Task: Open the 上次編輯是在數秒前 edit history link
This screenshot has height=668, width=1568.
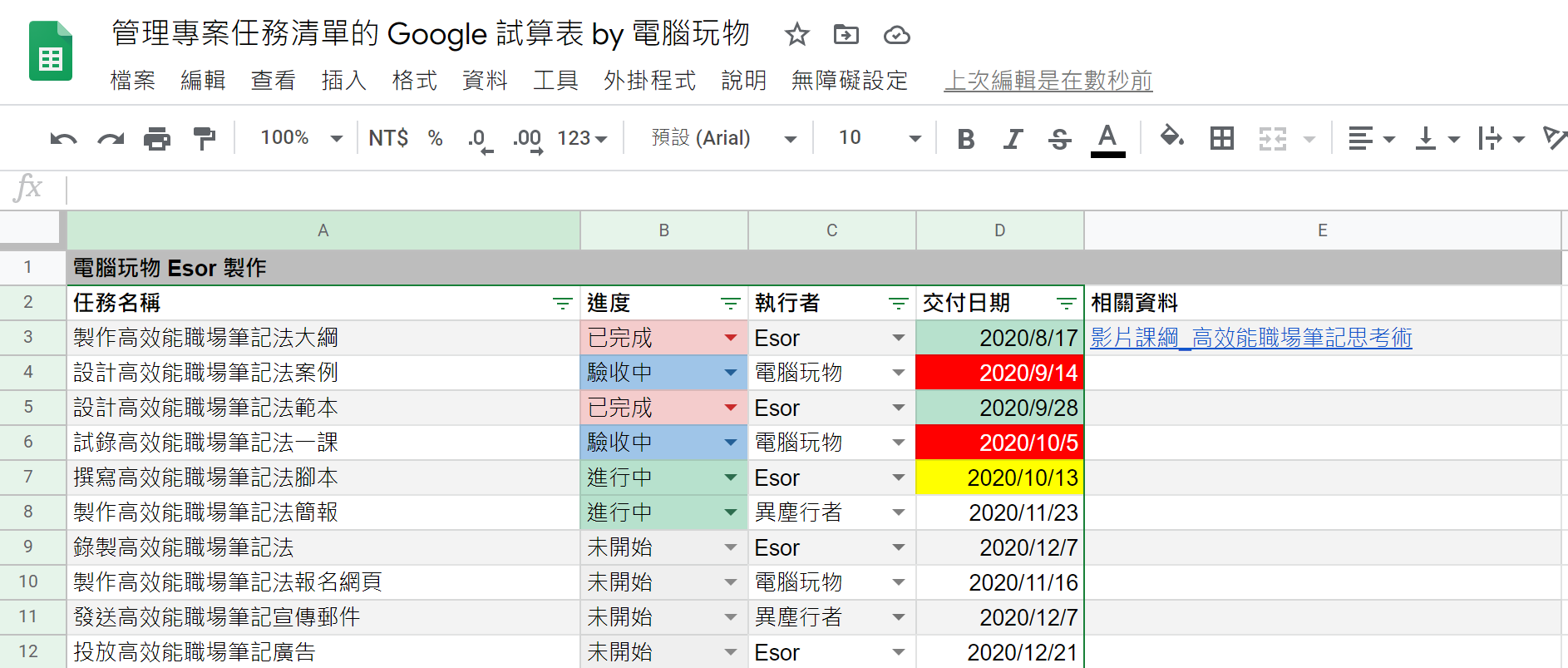Action: 1048,81
